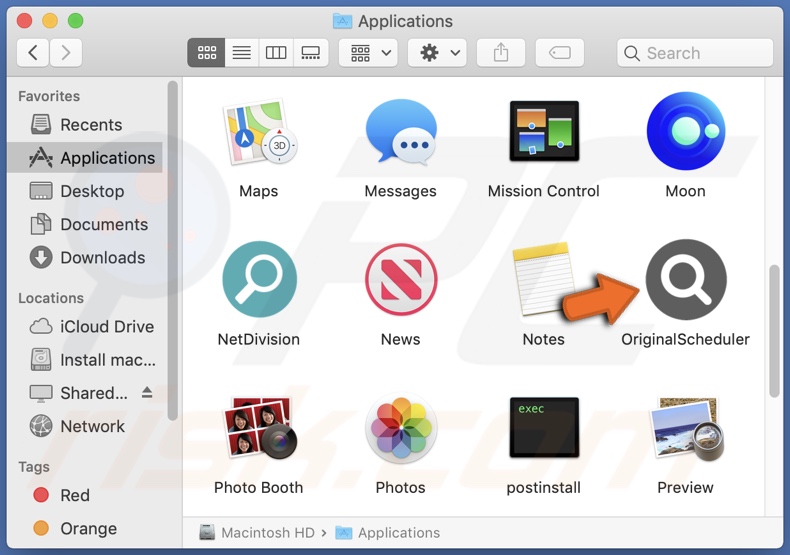Open Network in the sidebar
Image resolution: width=790 pixels, height=555 pixels.
(x=85, y=426)
